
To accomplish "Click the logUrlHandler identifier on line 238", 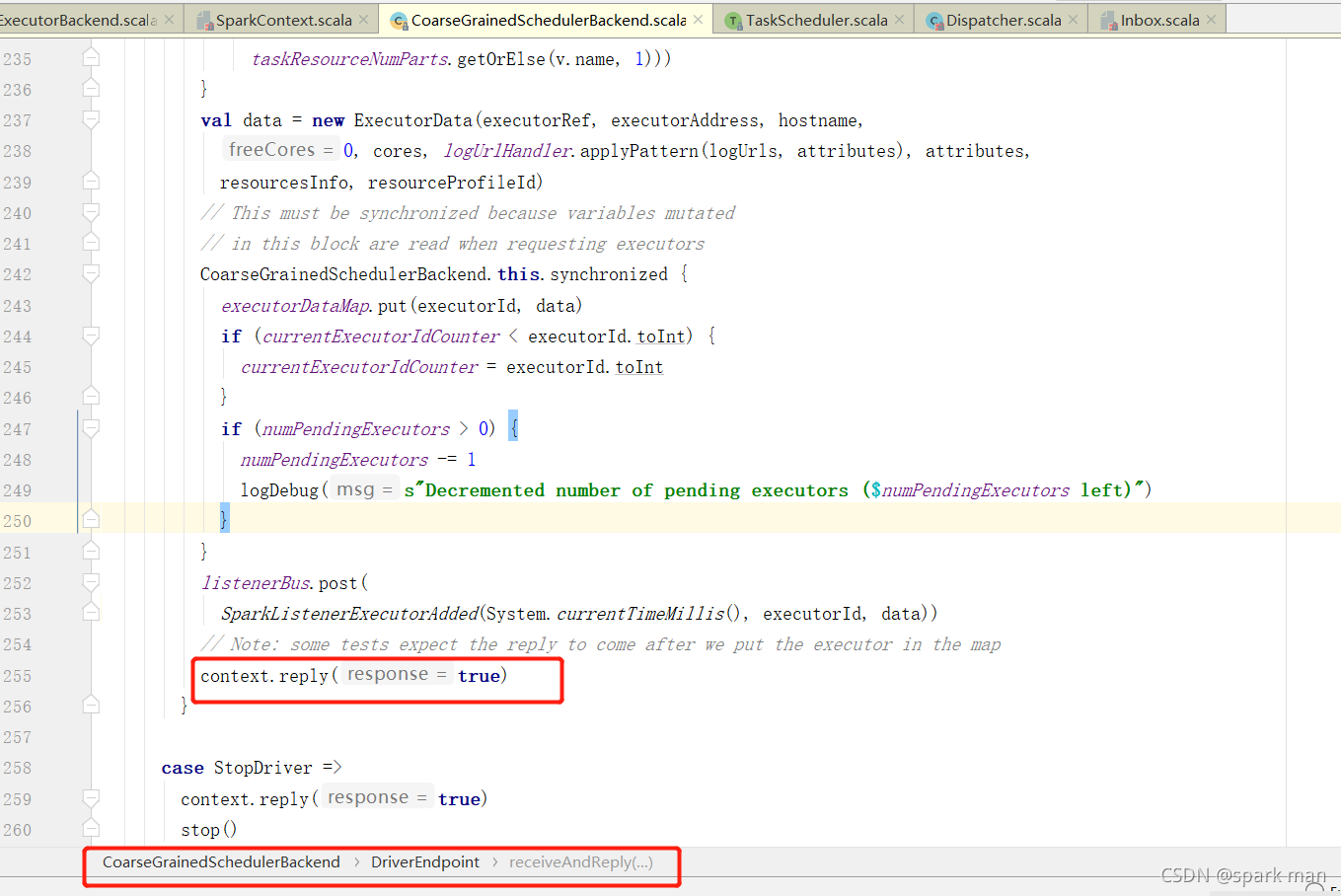I will click(507, 151).
